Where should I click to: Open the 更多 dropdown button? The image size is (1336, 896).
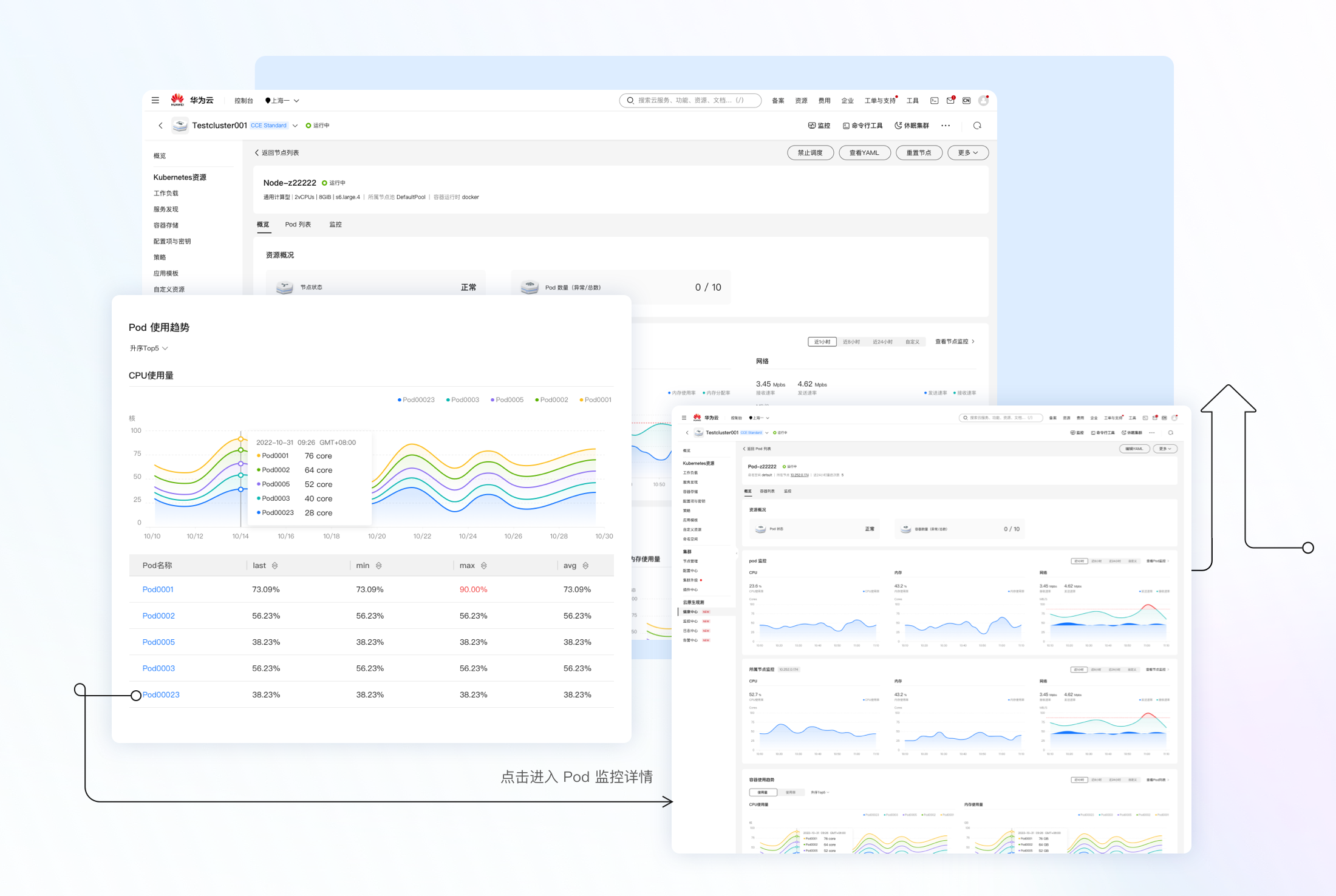click(967, 153)
